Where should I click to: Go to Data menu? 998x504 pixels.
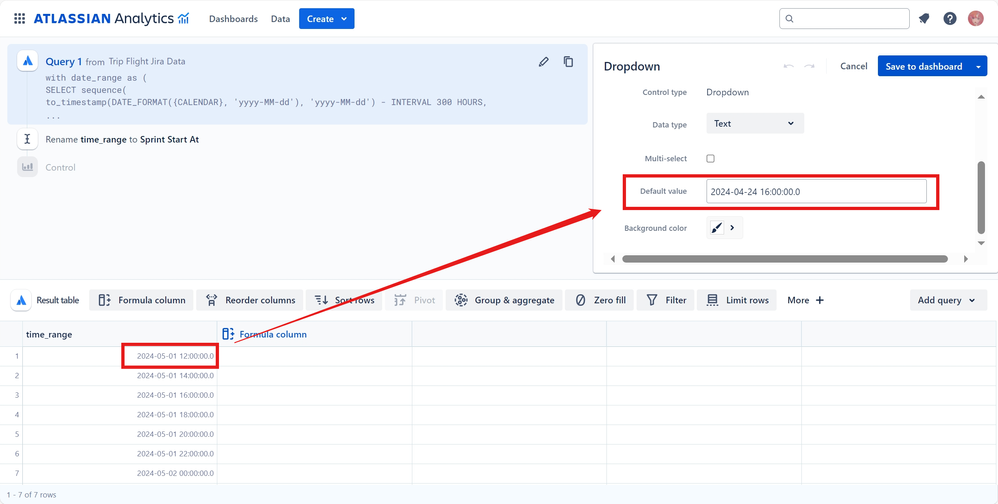[x=281, y=19]
